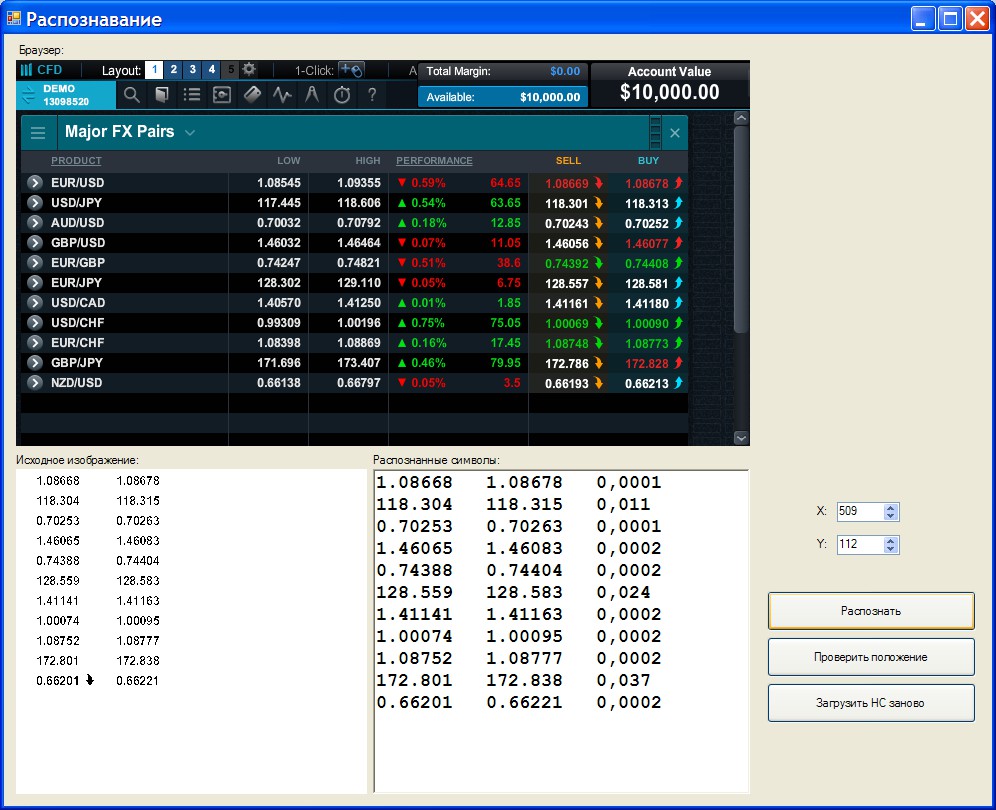Expand the AUD/USD row arrow
This screenshot has height=810, width=996.
click(x=35, y=223)
